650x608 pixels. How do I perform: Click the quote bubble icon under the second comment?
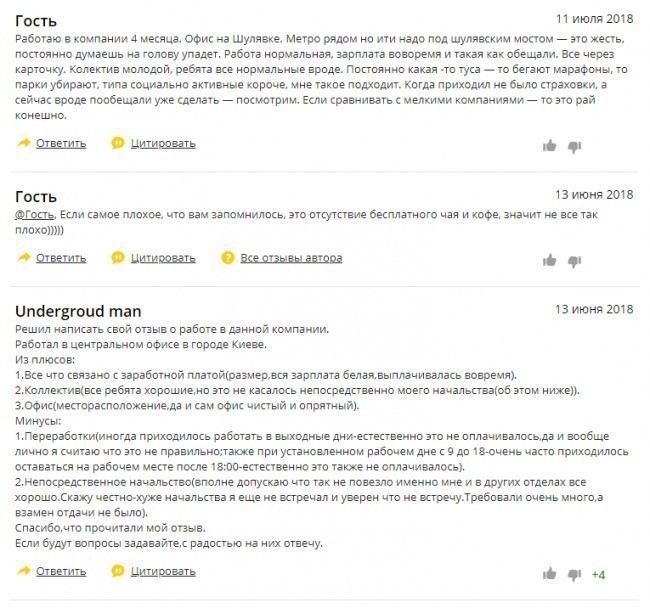118,257
